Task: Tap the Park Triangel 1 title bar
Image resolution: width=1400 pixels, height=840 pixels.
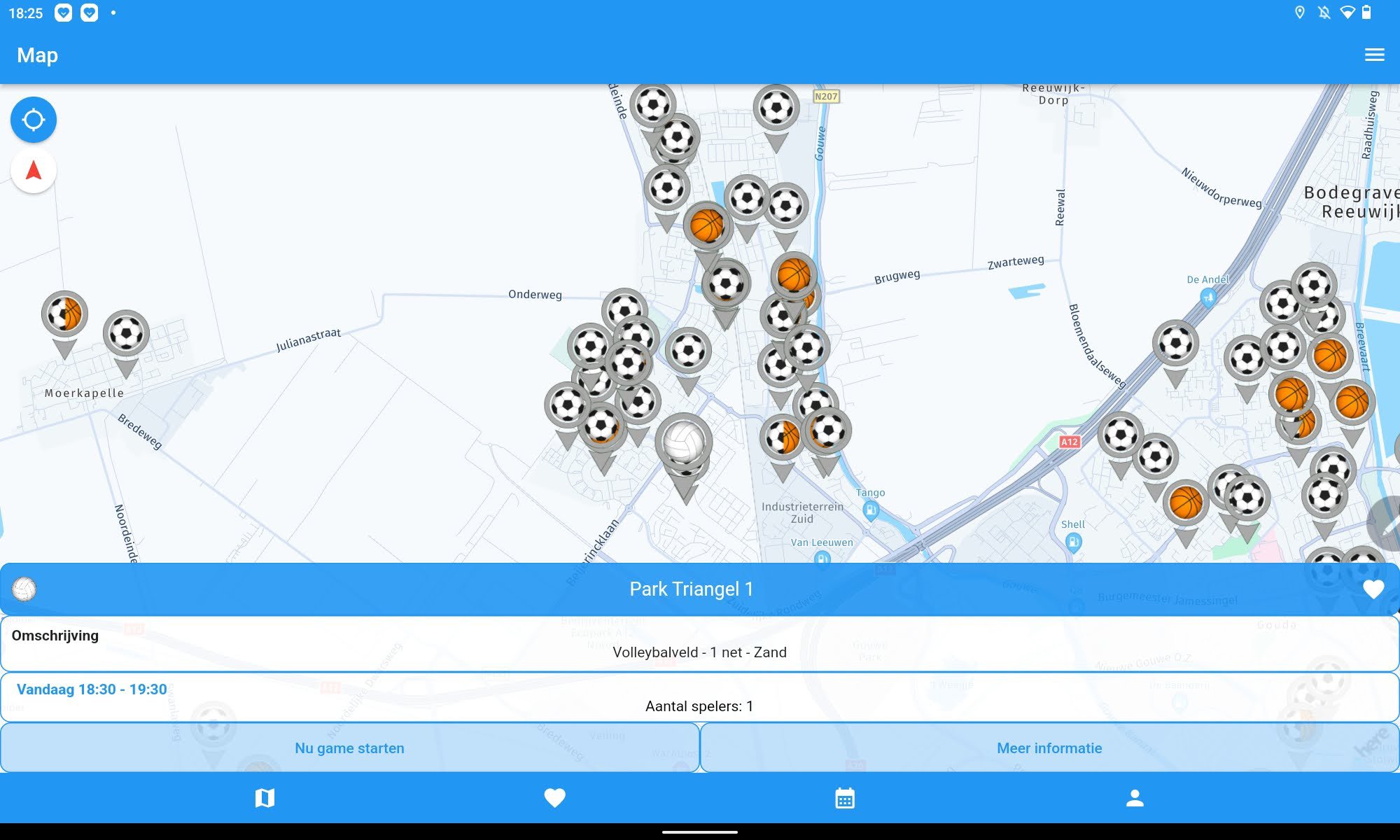Action: [692, 589]
